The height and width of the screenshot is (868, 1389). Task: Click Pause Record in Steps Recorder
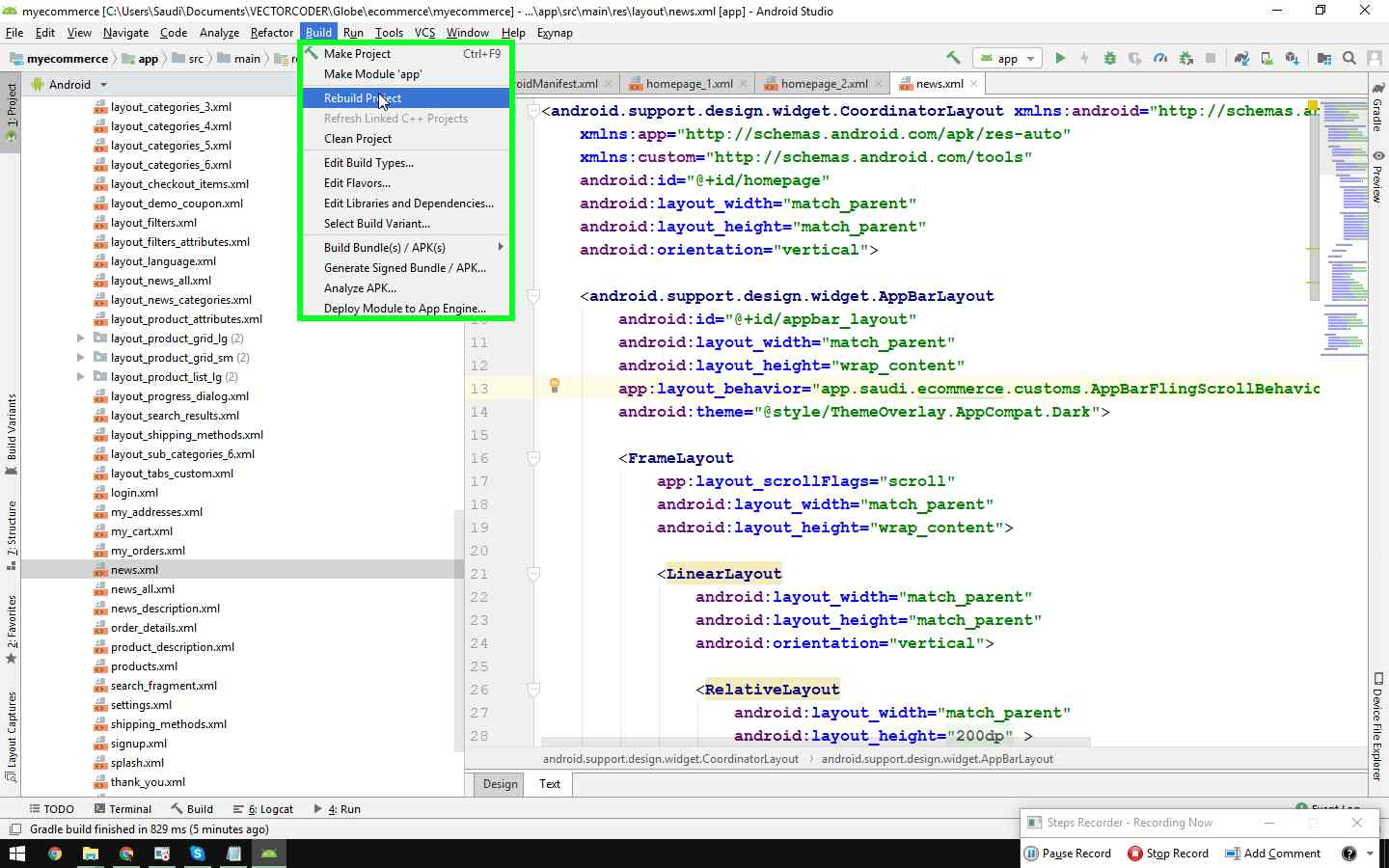click(1068, 854)
